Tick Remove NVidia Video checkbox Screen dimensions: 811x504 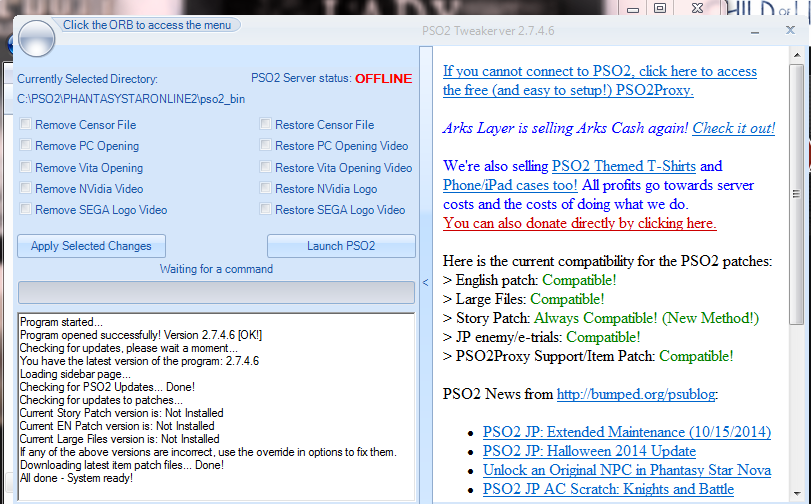click(x=25, y=188)
